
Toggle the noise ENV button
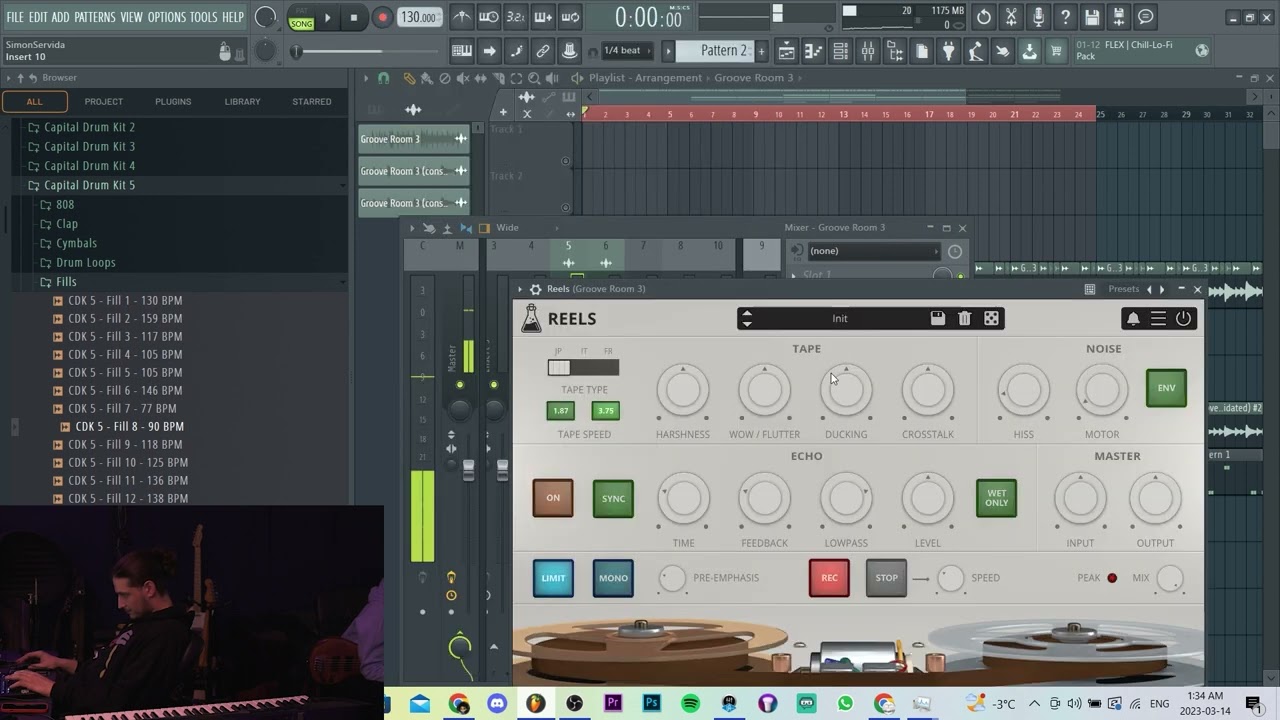coord(1166,388)
